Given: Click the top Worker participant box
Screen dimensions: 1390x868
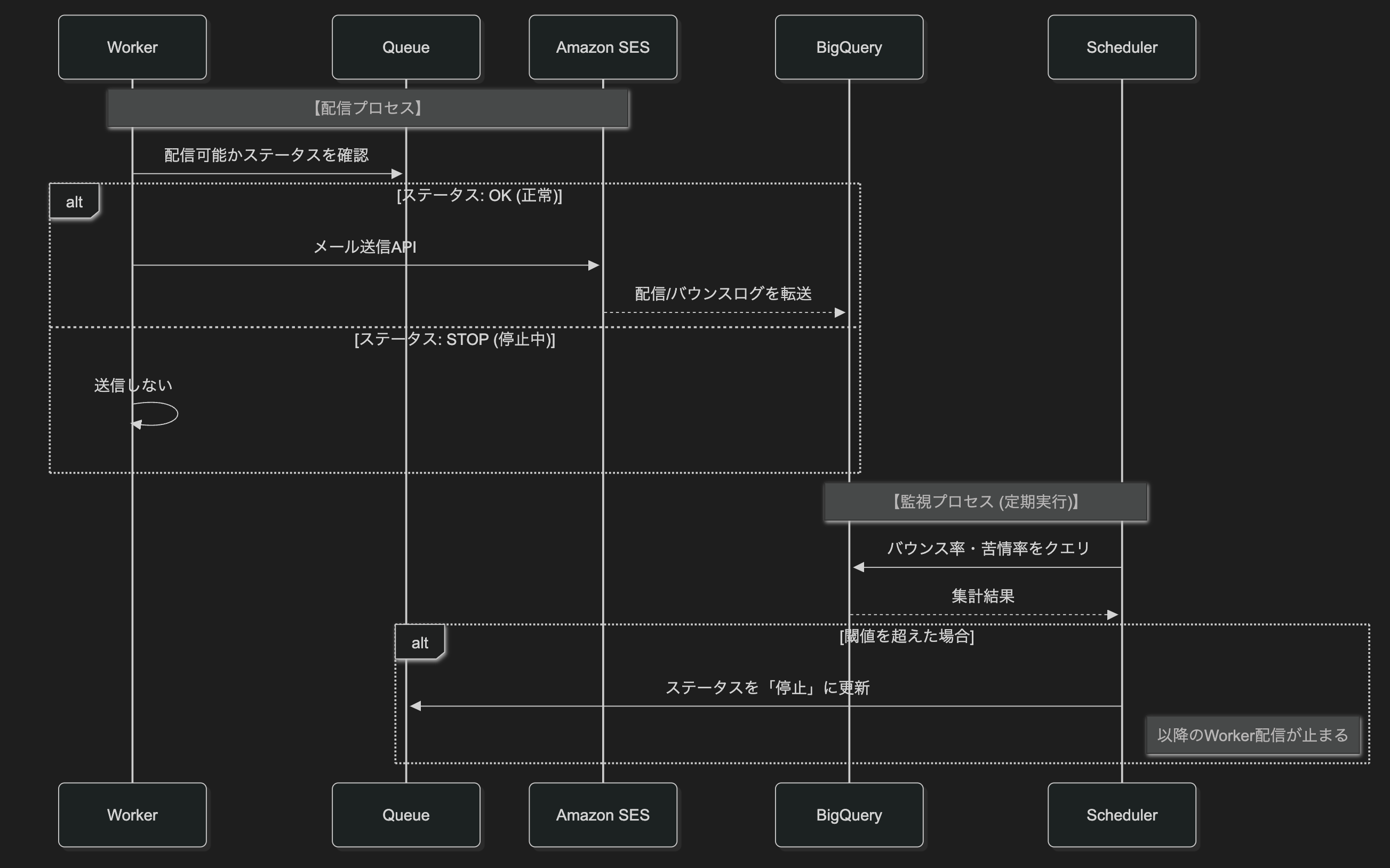Looking at the screenshot, I should pos(132,47).
